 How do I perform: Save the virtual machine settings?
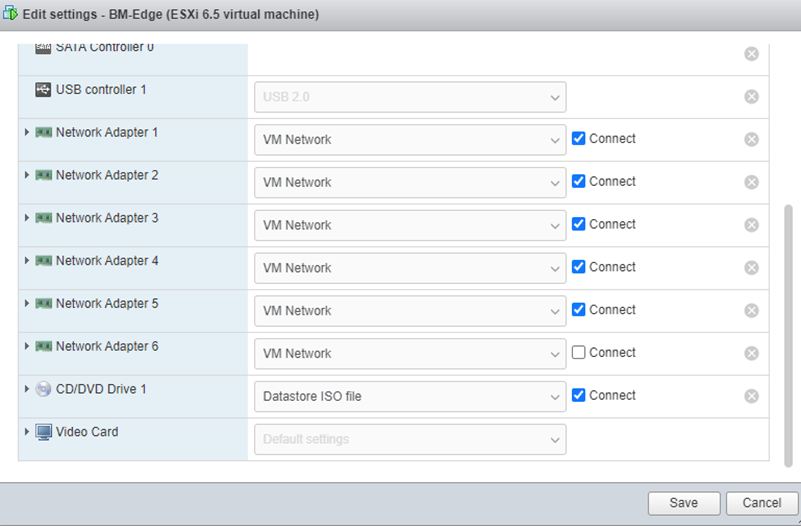point(684,503)
